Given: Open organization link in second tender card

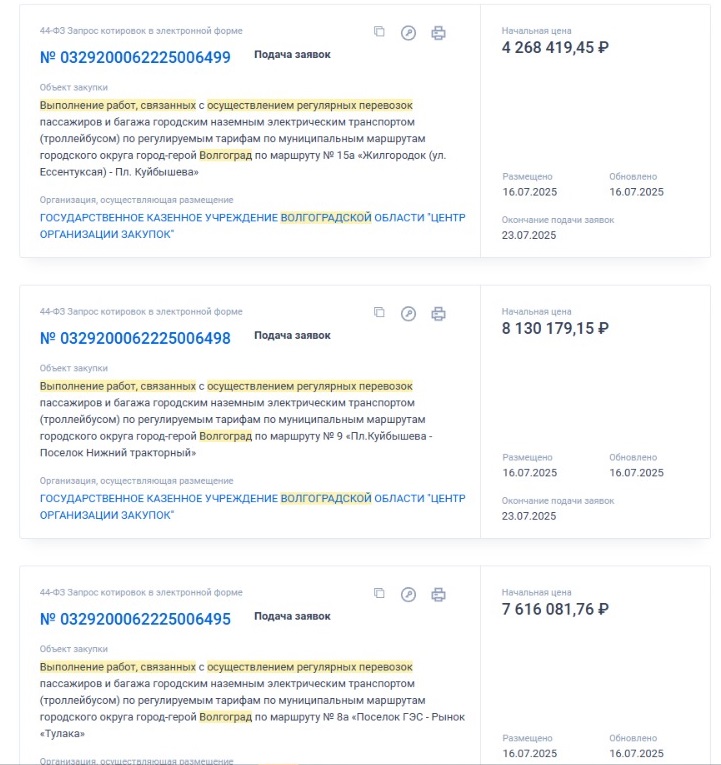Looking at the screenshot, I should coord(253,506).
